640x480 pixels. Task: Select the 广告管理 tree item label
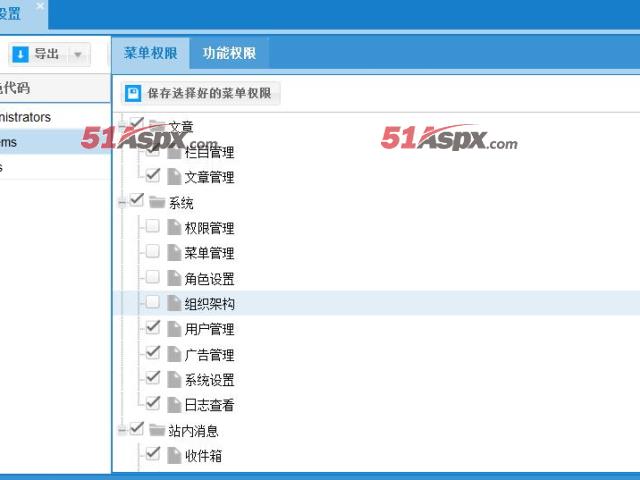(209, 354)
